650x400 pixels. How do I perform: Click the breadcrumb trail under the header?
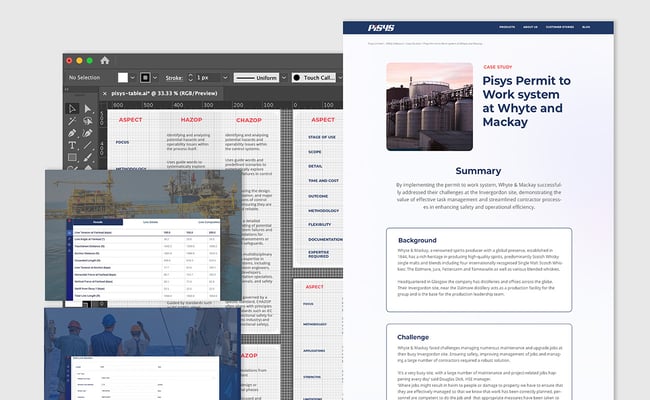pos(425,43)
